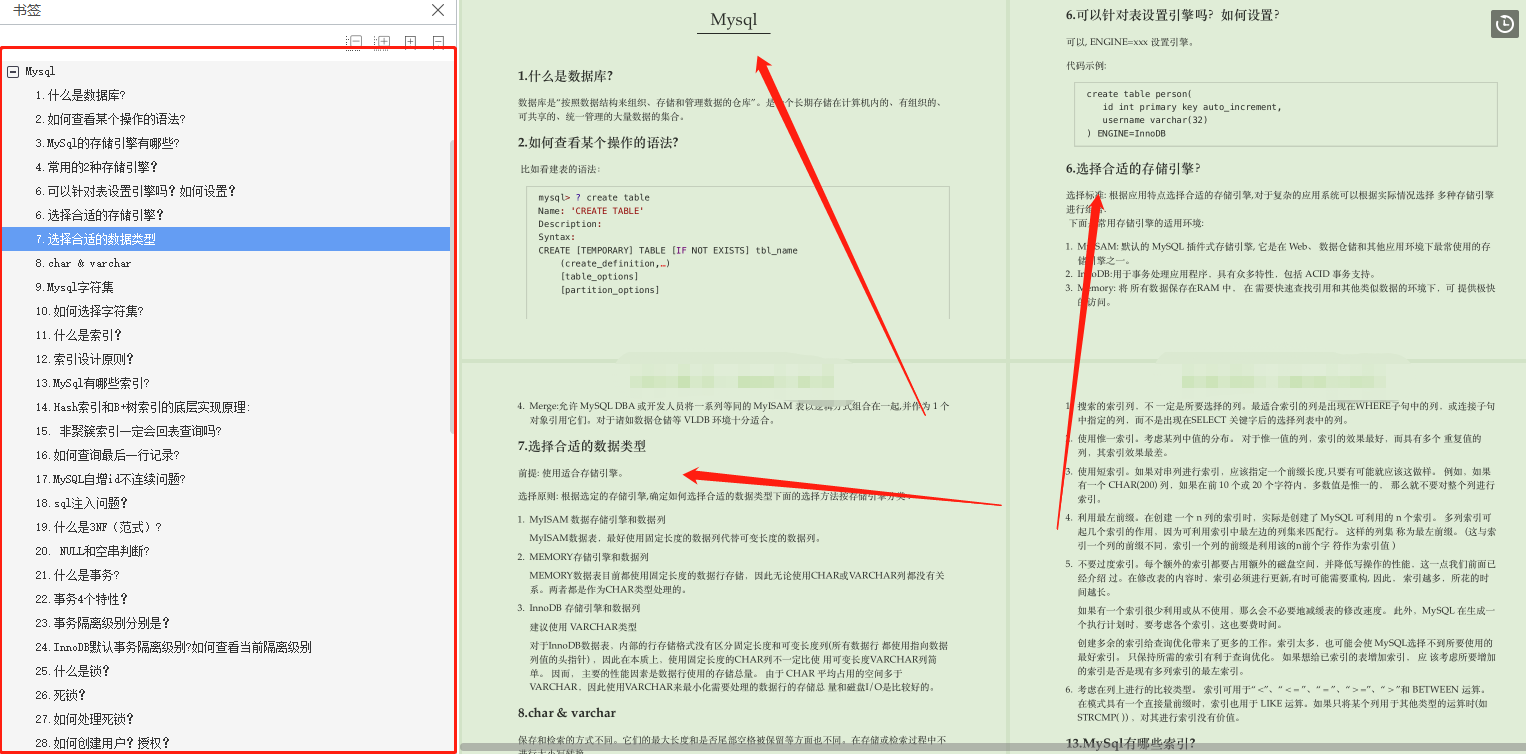Open bookmark 11.什么是索引?
This screenshot has width=1526, height=755.
point(79,335)
